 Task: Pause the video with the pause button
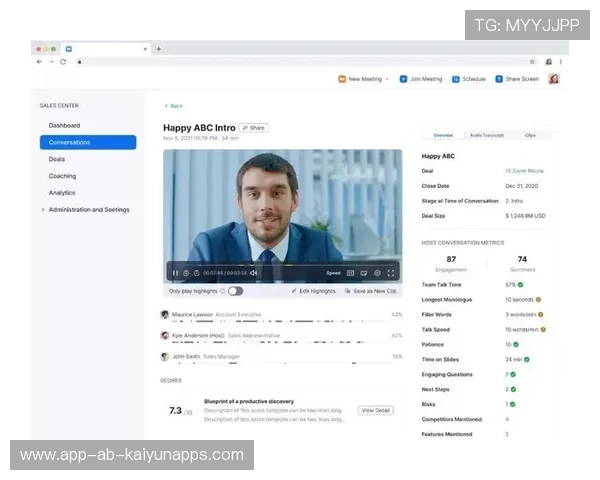(x=175, y=272)
